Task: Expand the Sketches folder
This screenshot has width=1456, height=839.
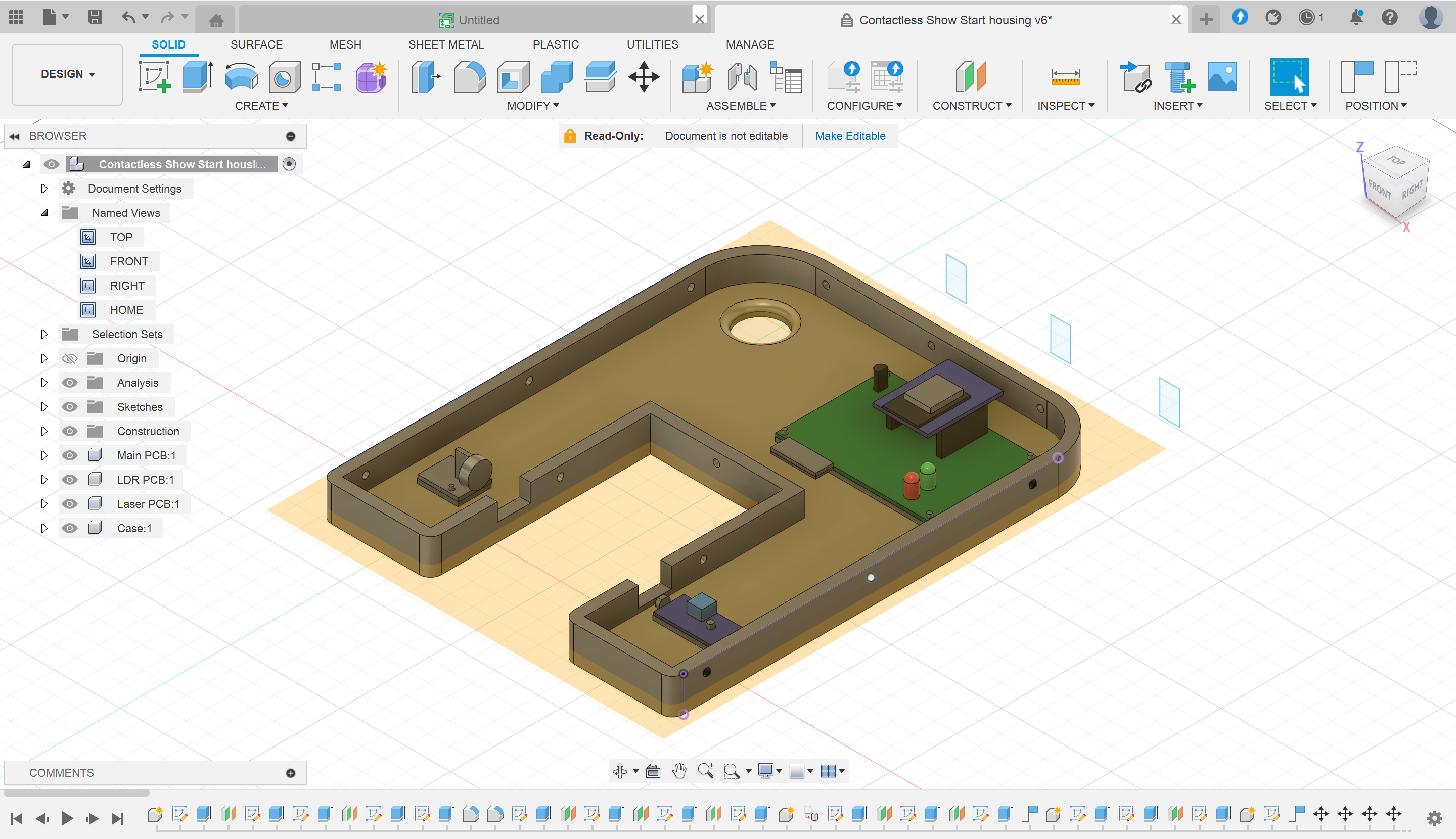Action: tap(44, 406)
